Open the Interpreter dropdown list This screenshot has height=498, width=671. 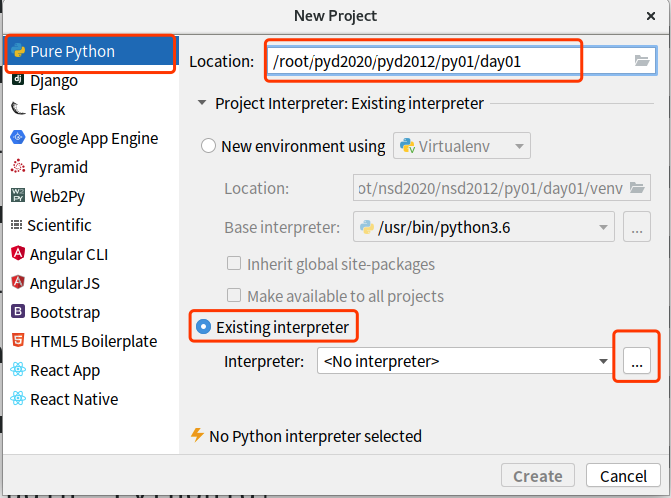(603, 361)
